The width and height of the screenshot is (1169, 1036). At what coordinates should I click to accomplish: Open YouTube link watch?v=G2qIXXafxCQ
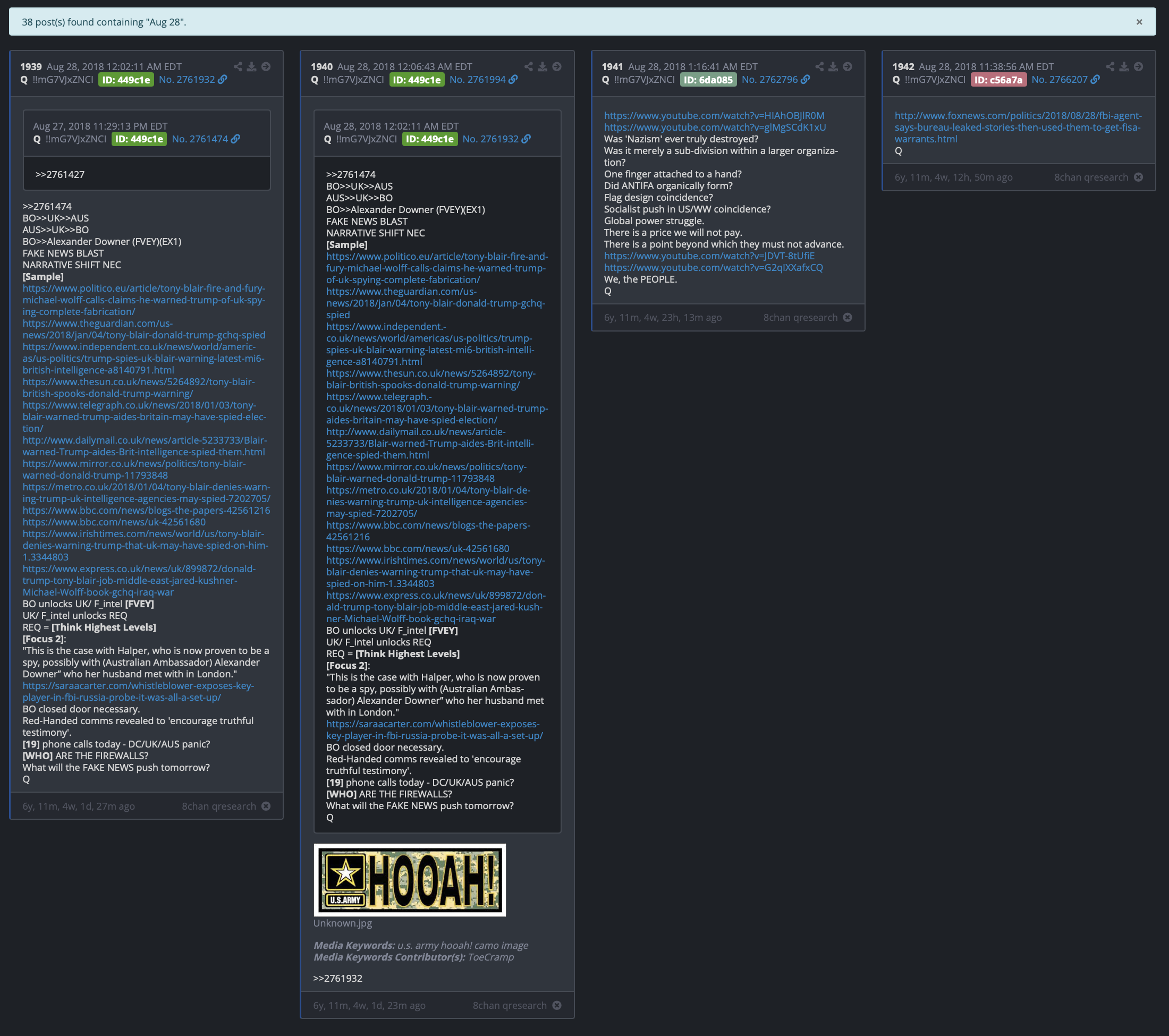tap(713, 267)
